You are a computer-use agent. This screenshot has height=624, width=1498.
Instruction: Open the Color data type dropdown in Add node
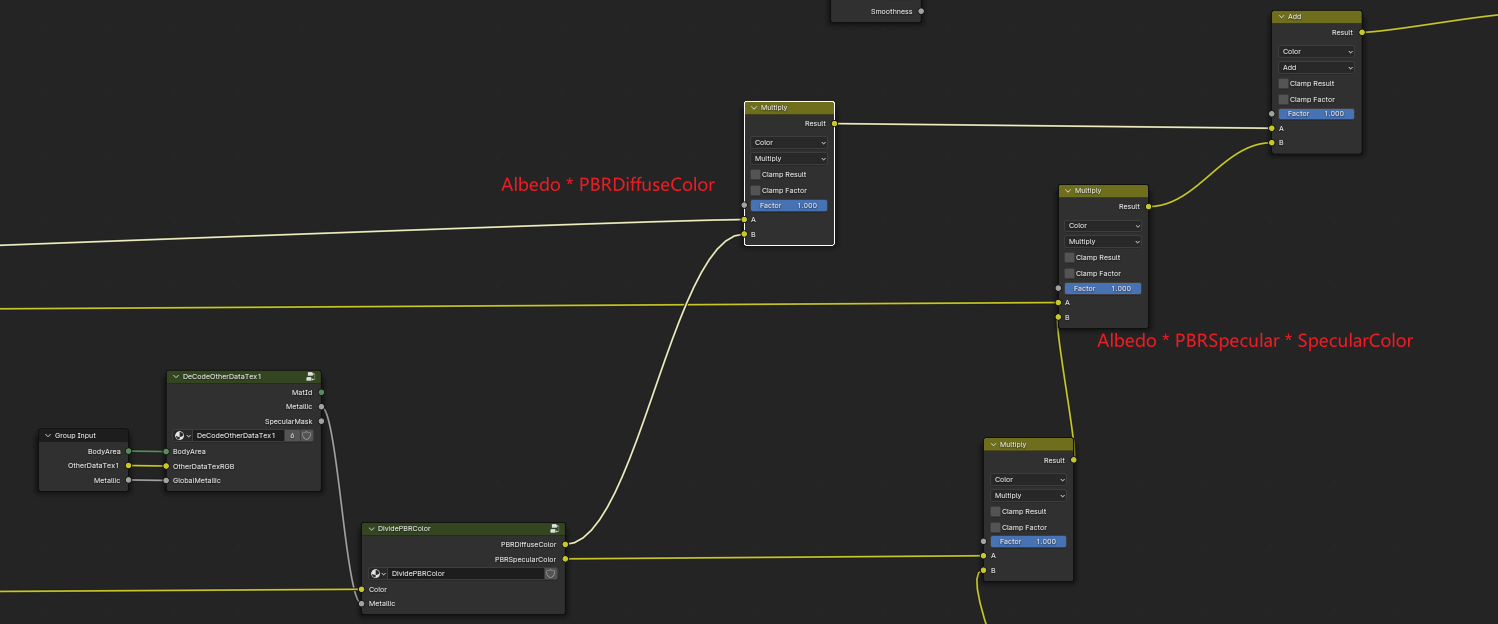1316,51
